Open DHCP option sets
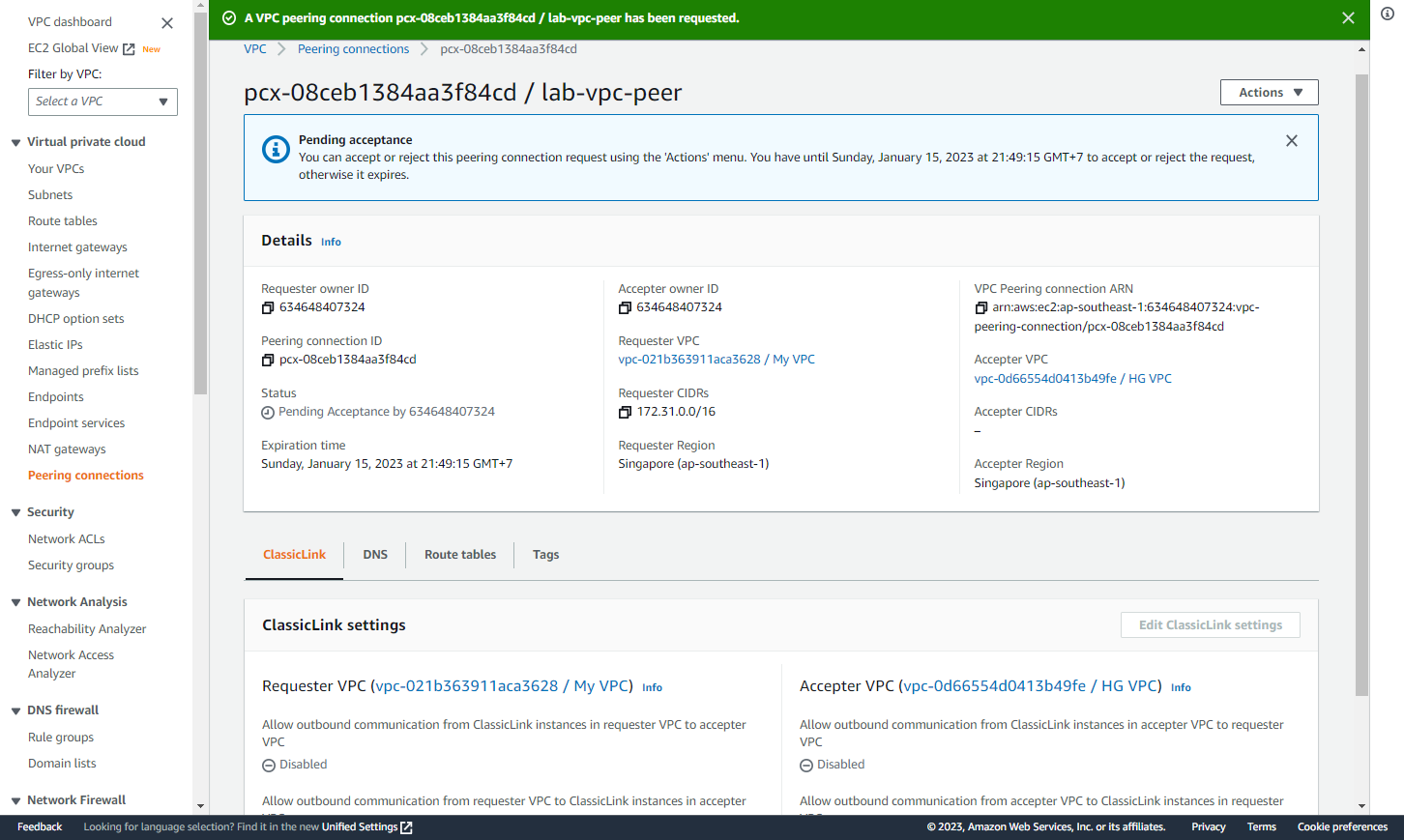The height and width of the screenshot is (840, 1404). click(x=76, y=319)
